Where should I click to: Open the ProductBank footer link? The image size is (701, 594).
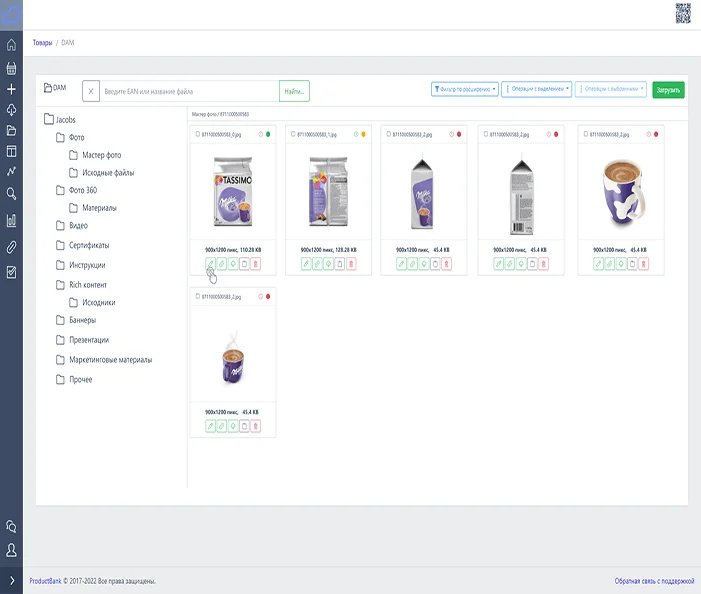(45, 581)
